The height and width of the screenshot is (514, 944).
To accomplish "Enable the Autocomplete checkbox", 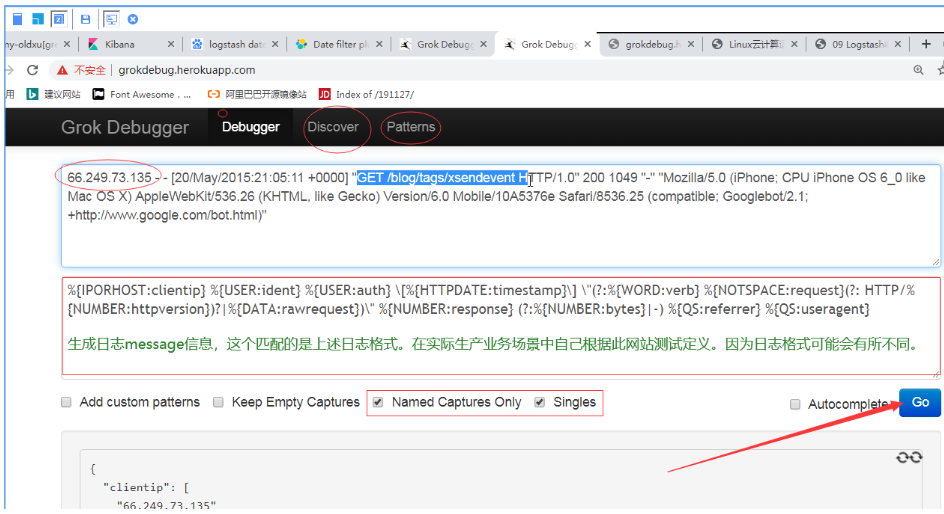I will tap(795, 404).
